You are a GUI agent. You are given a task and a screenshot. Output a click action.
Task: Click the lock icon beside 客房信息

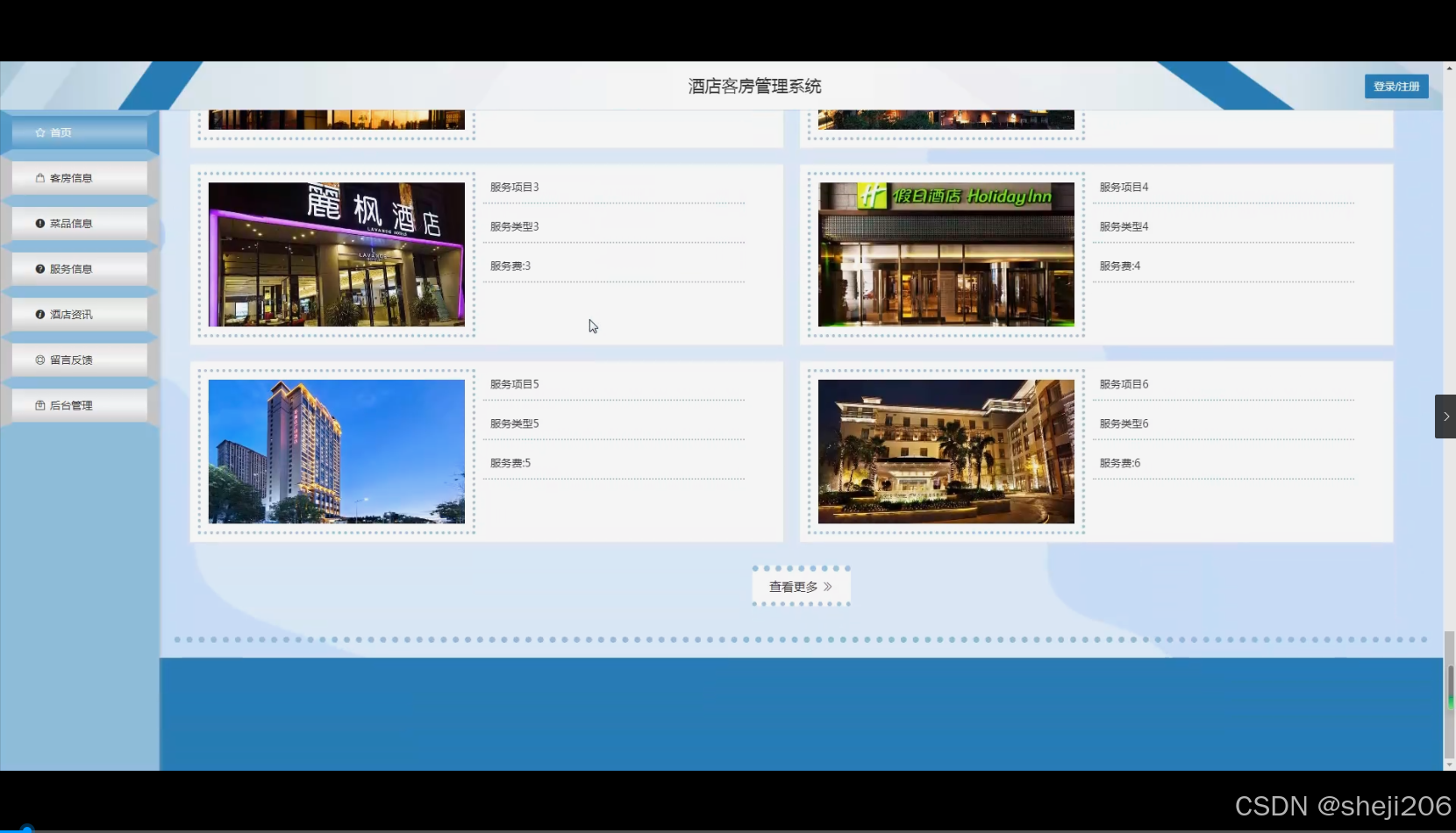pyautogui.click(x=40, y=178)
